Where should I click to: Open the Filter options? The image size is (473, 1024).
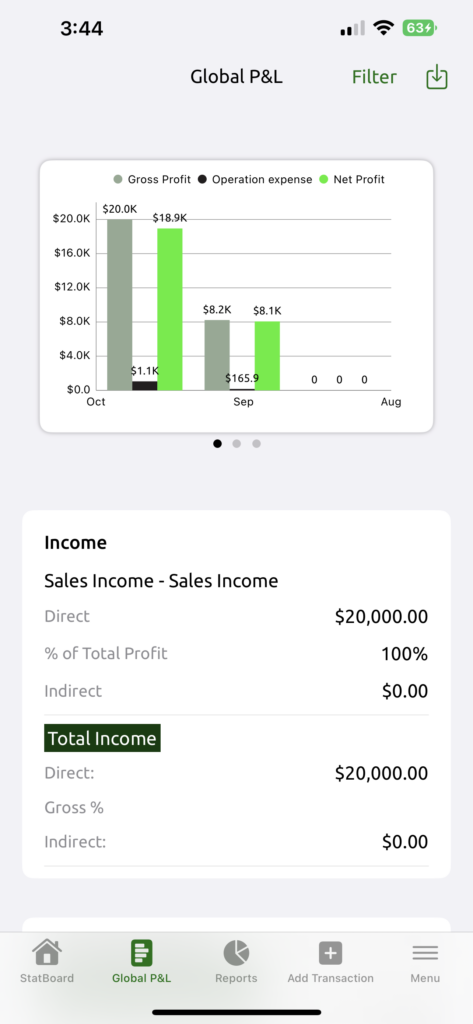374,77
